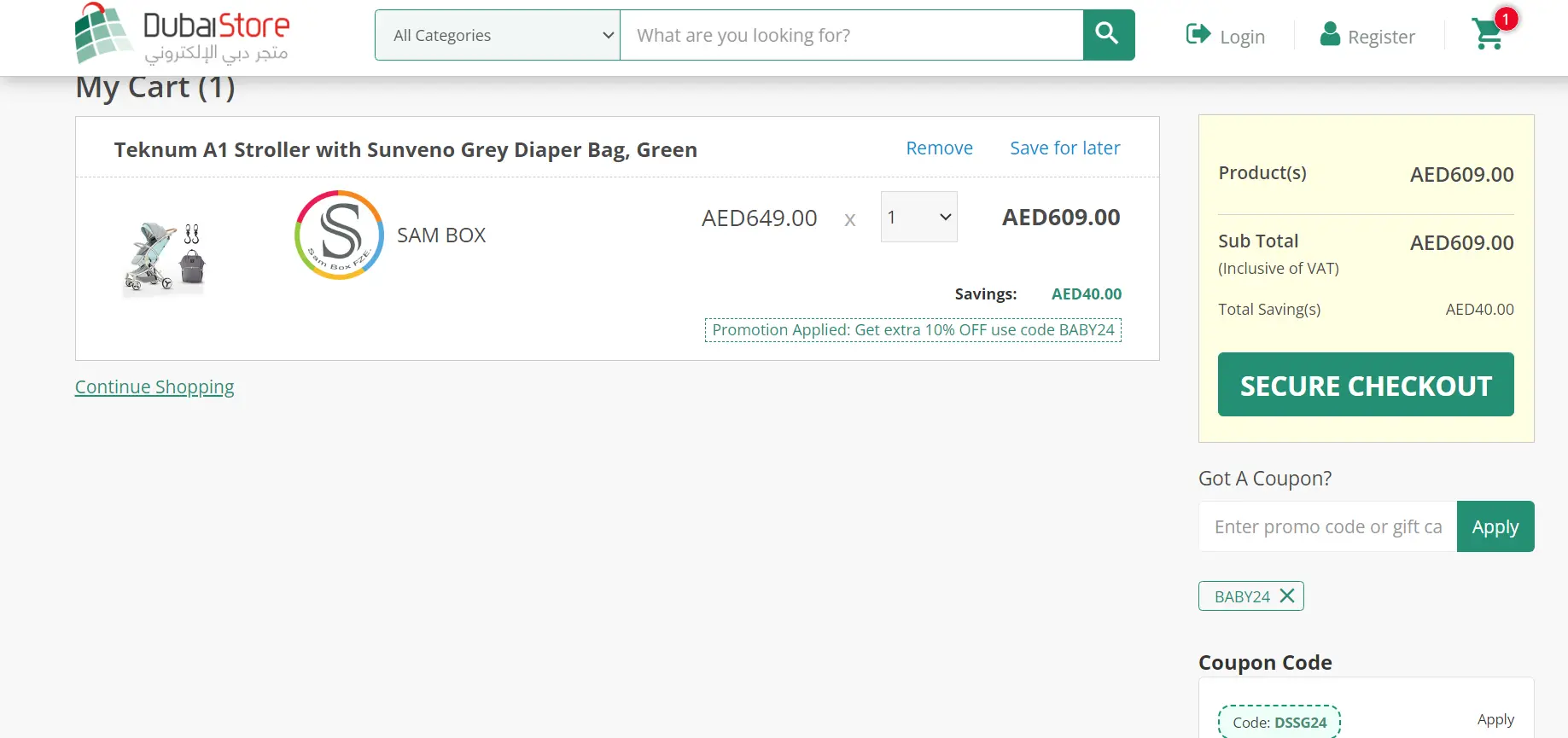Viewport: 1568px width, 738px height.
Task: Follow the Continue Shopping link
Action: 154,387
